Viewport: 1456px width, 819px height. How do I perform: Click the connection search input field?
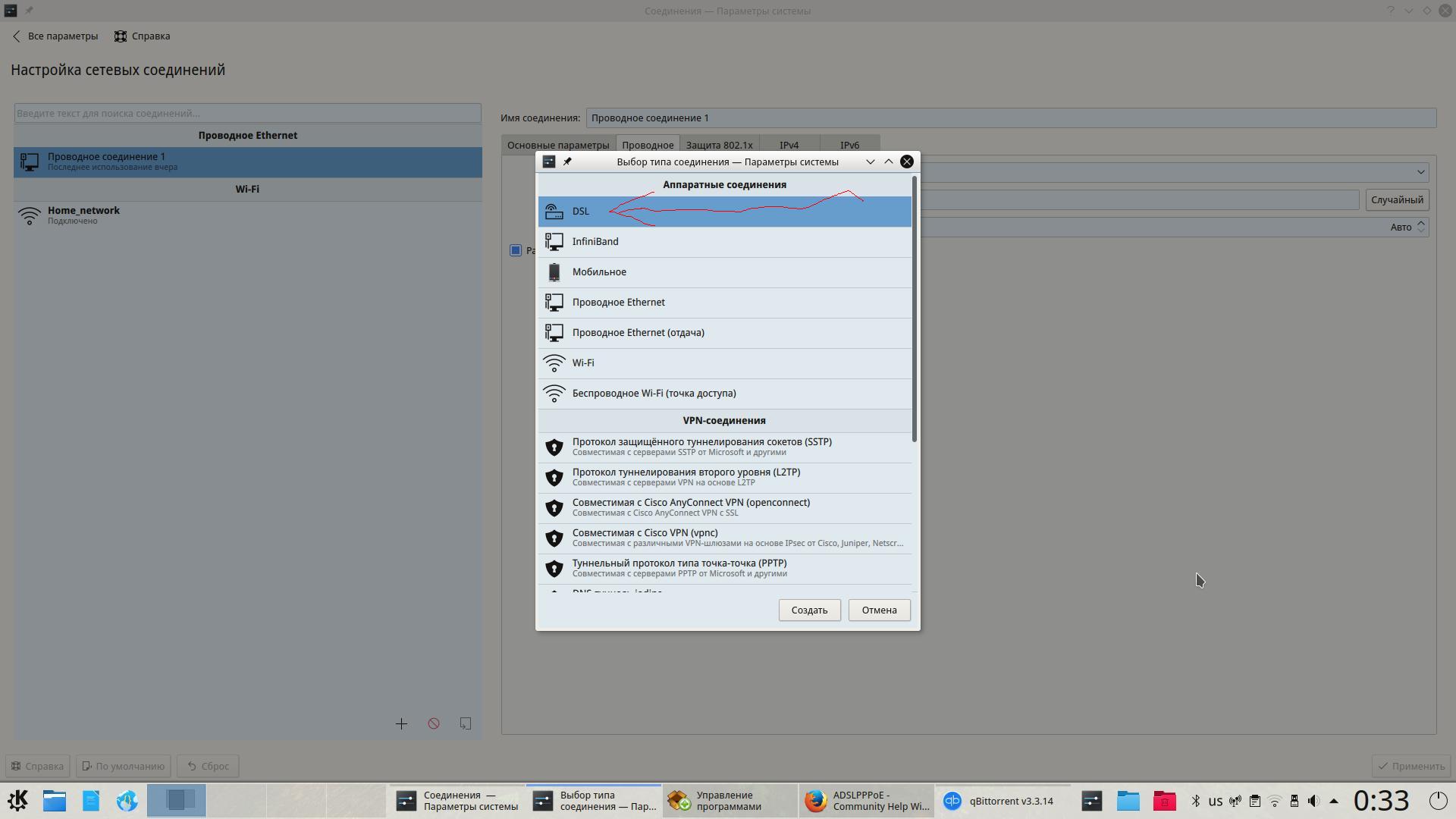pos(247,113)
